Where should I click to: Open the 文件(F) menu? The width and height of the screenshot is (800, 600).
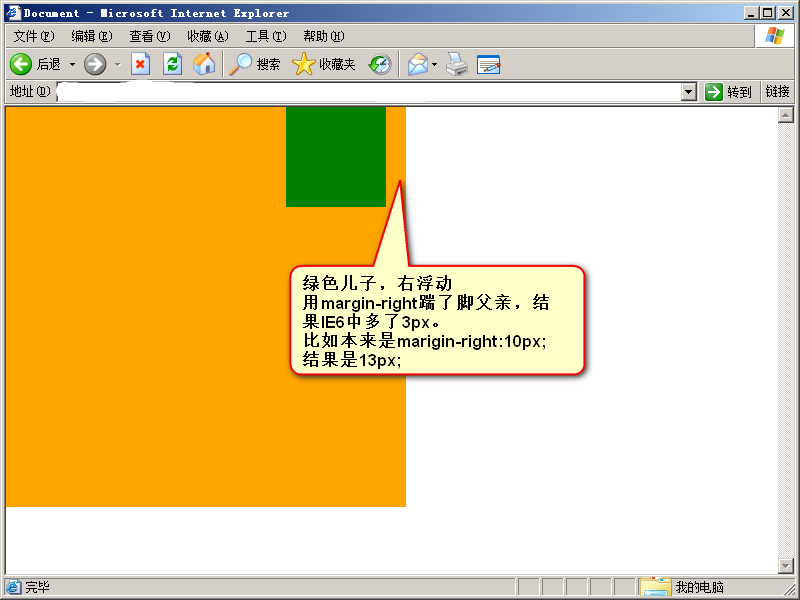34,36
